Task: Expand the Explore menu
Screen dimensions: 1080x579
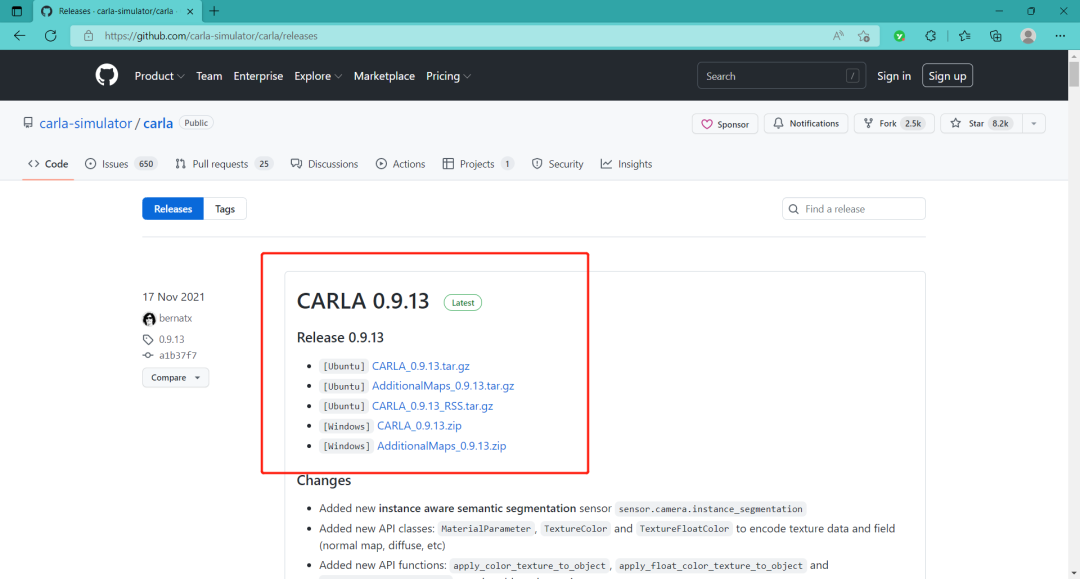Action: point(318,76)
